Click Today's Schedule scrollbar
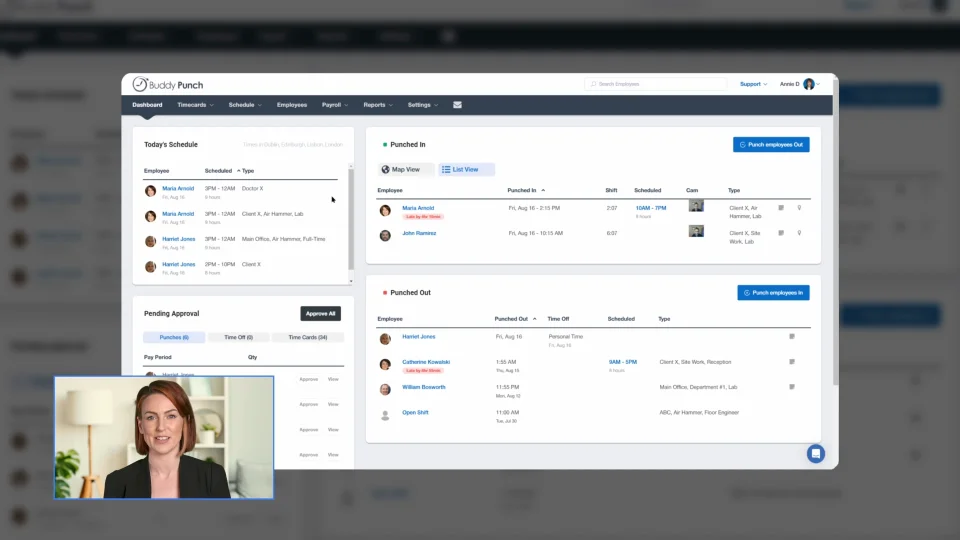The width and height of the screenshot is (960, 540). [351, 220]
